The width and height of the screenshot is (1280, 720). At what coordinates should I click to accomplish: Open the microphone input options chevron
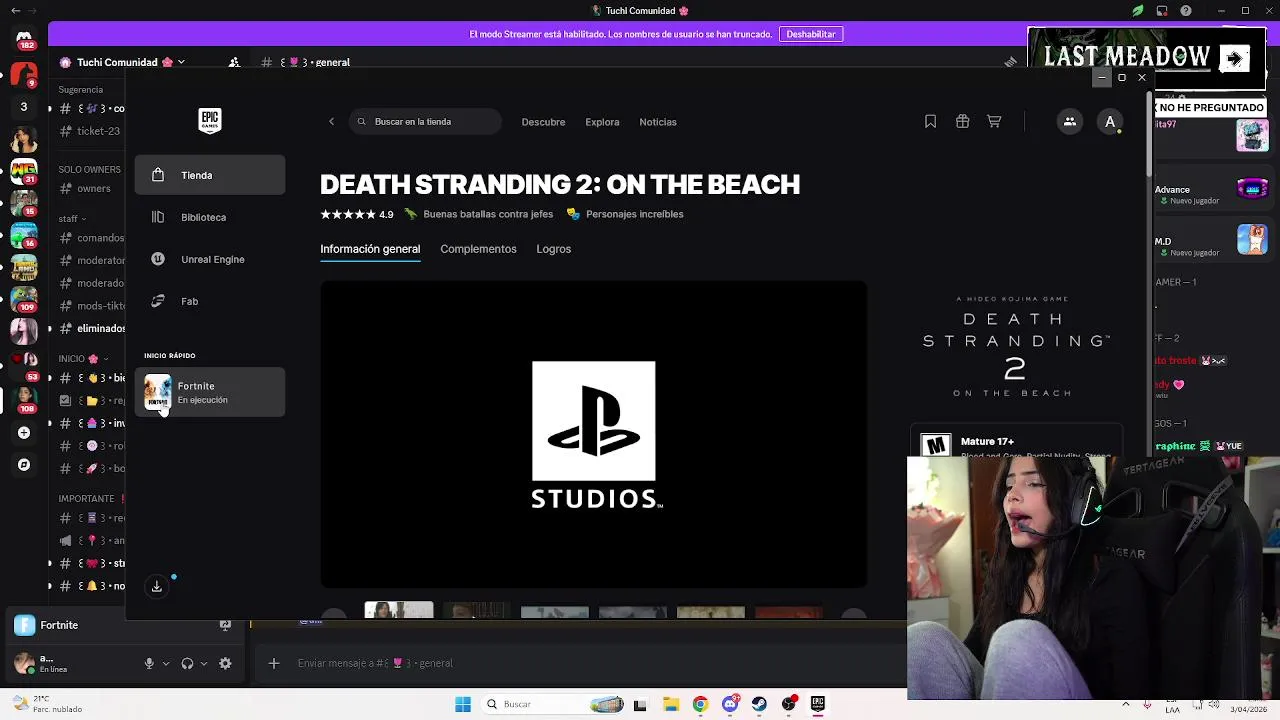pos(166,663)
